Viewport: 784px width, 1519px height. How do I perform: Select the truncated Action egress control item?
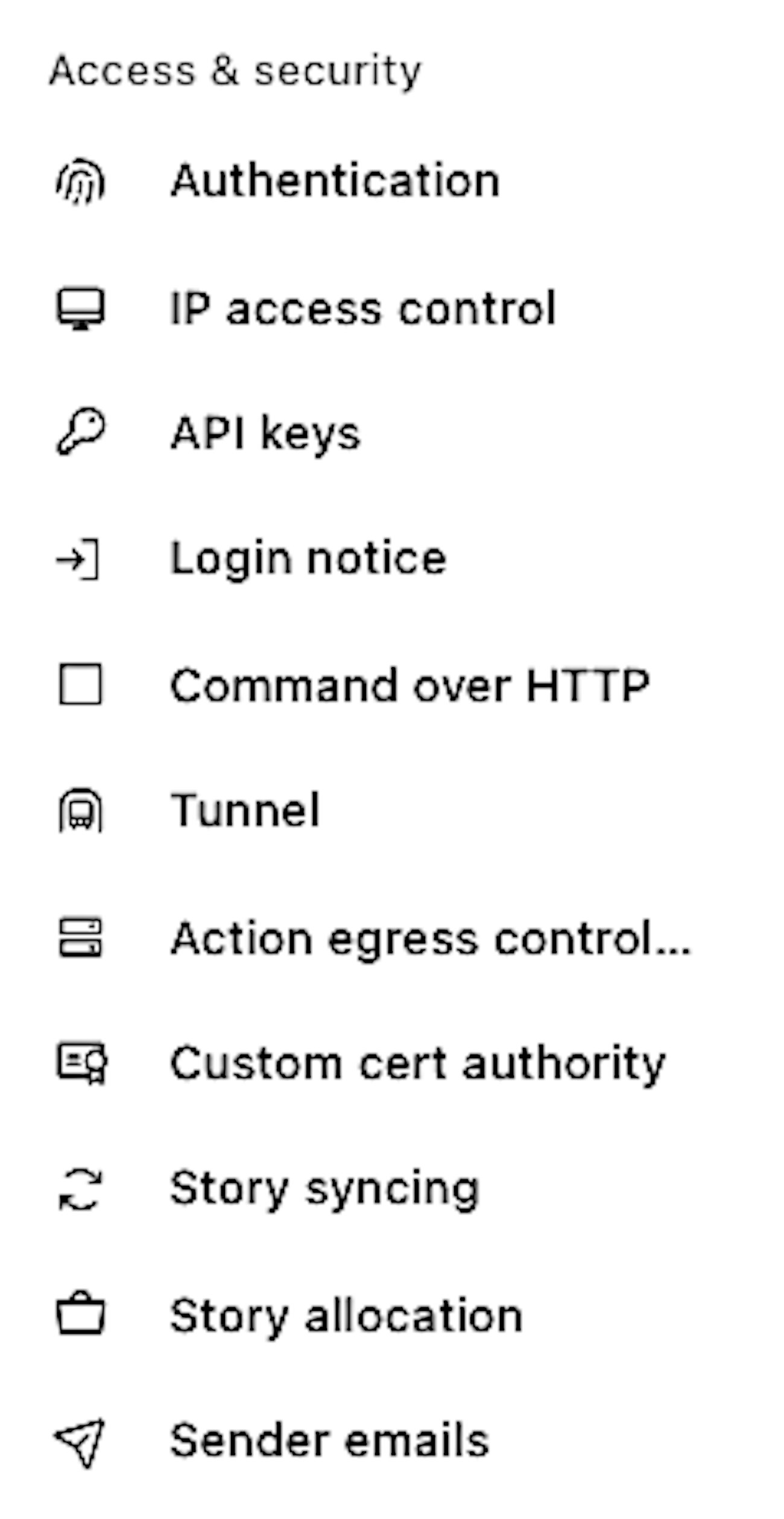[431, 939]
